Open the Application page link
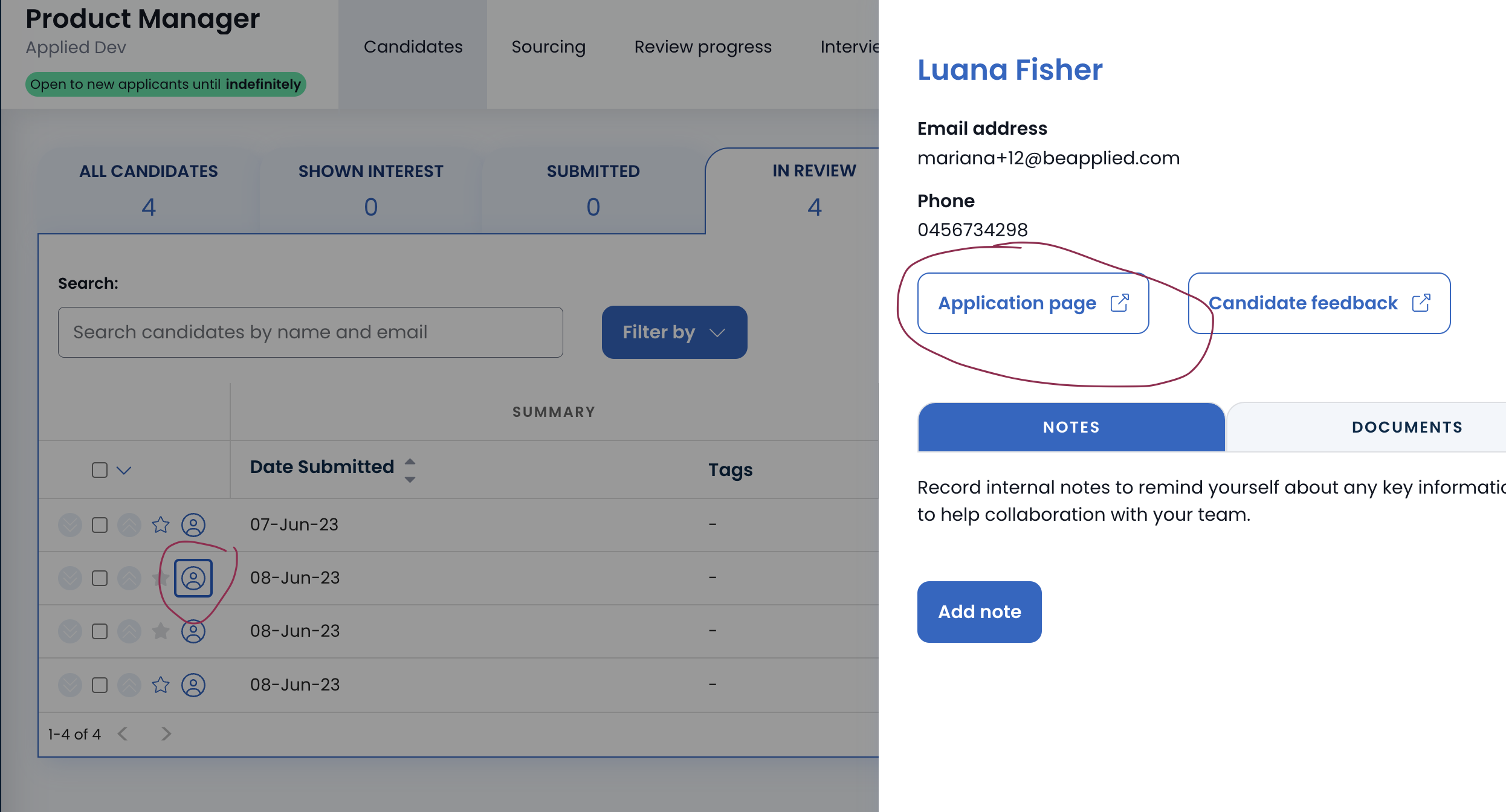Image resolution: width=1506 pixels, height=812 pixels. tap(1033, 303)
